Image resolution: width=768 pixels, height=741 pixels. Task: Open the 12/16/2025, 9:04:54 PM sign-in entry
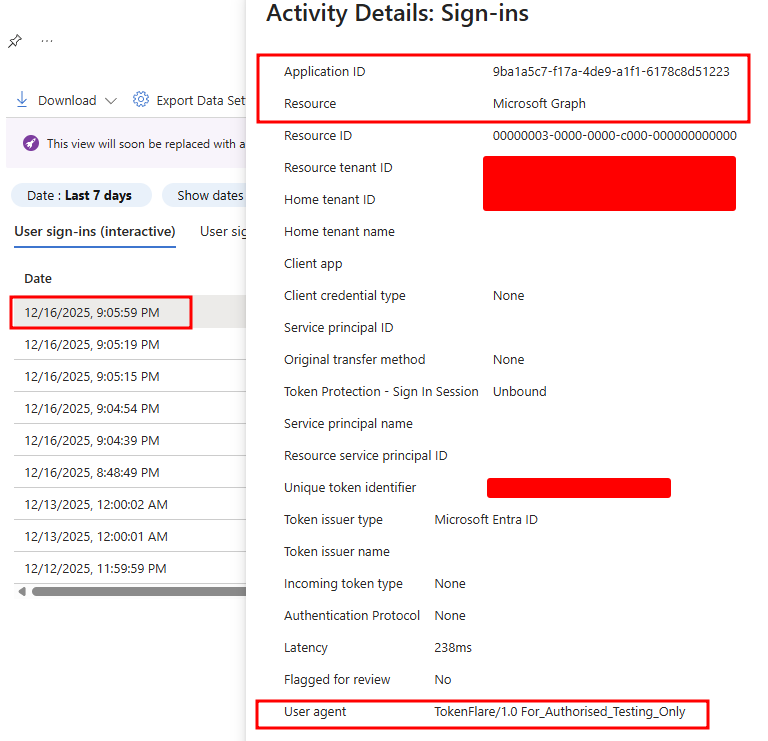92,408
